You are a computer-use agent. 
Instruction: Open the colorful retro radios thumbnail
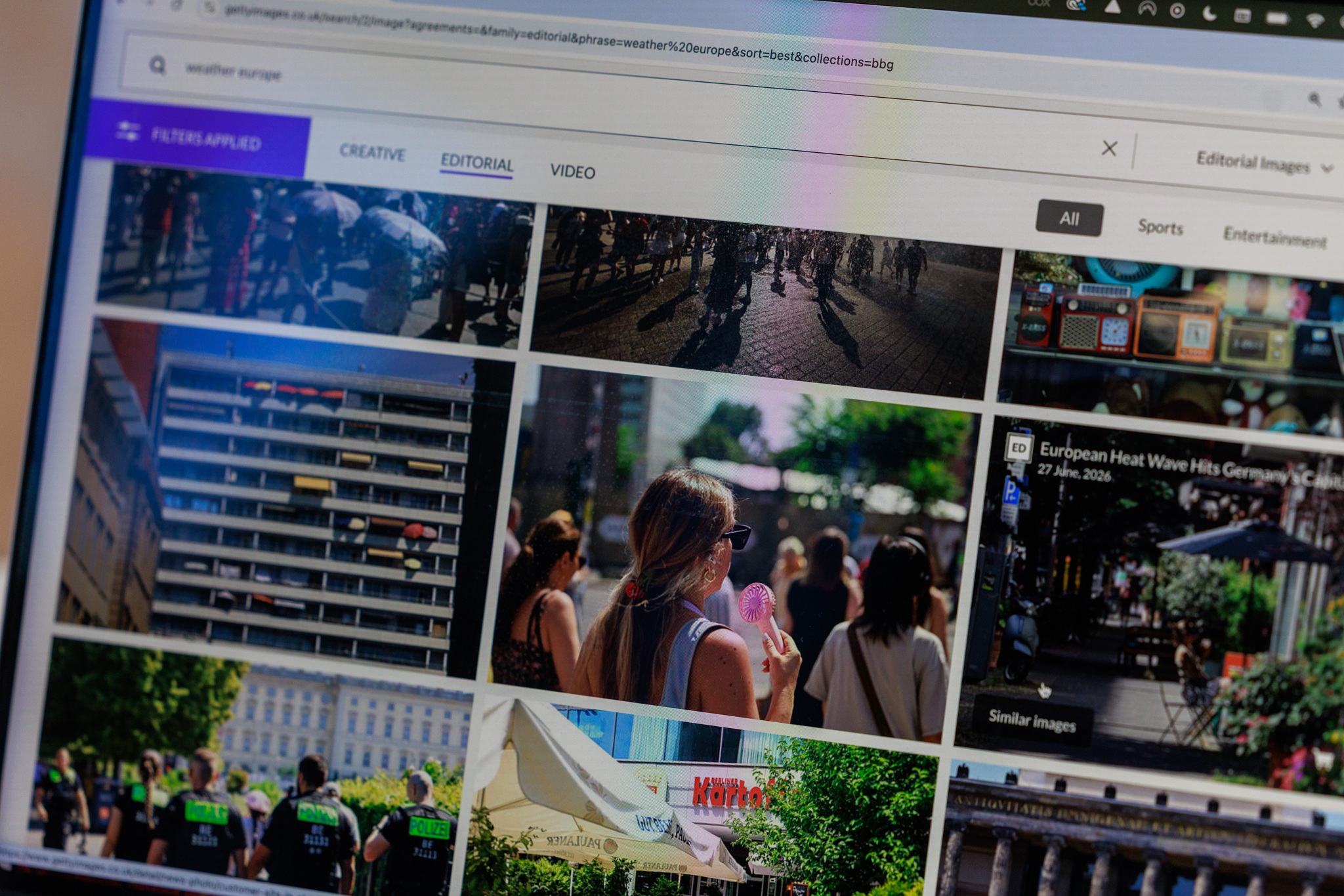tap(1171, 342)
